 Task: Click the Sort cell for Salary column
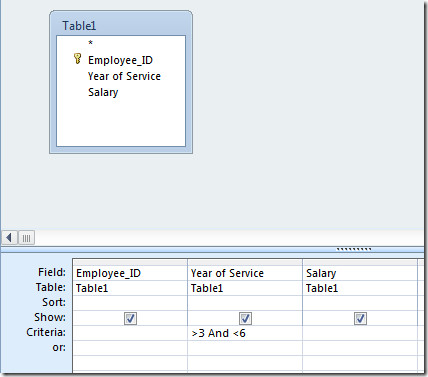360,303
